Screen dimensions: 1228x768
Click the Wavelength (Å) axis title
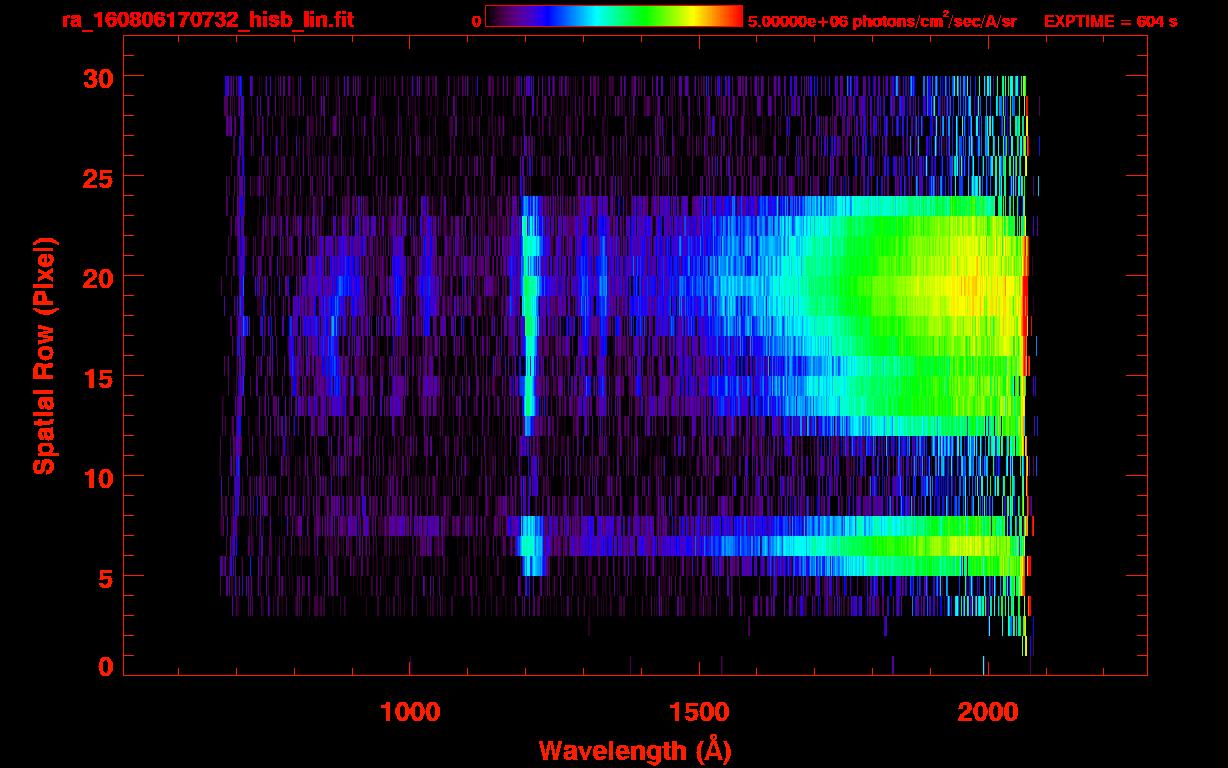[635, 750]
